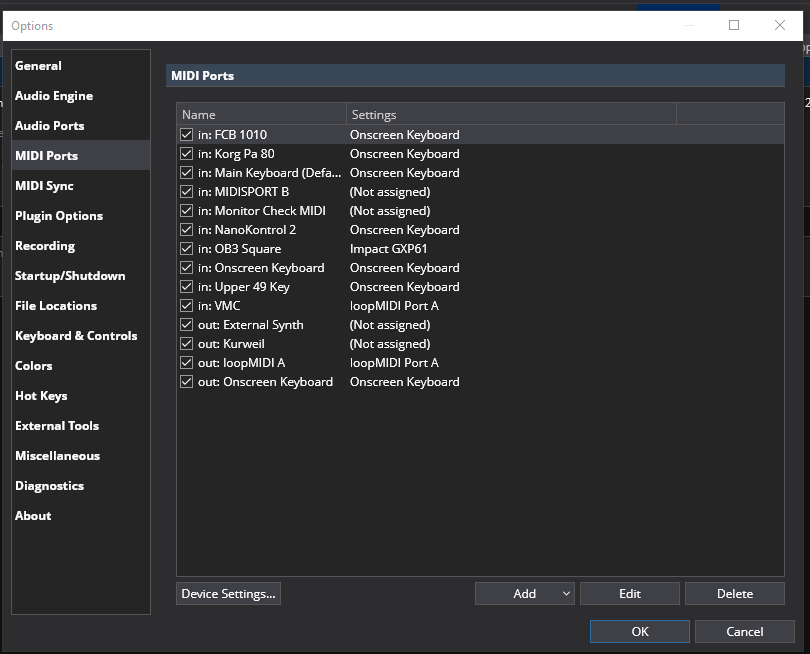Image resolution: width=810 pixels, height=654 pixels.
Task: Select Keyboard & Controls in sidebar
Action: (x=76, y=336)
